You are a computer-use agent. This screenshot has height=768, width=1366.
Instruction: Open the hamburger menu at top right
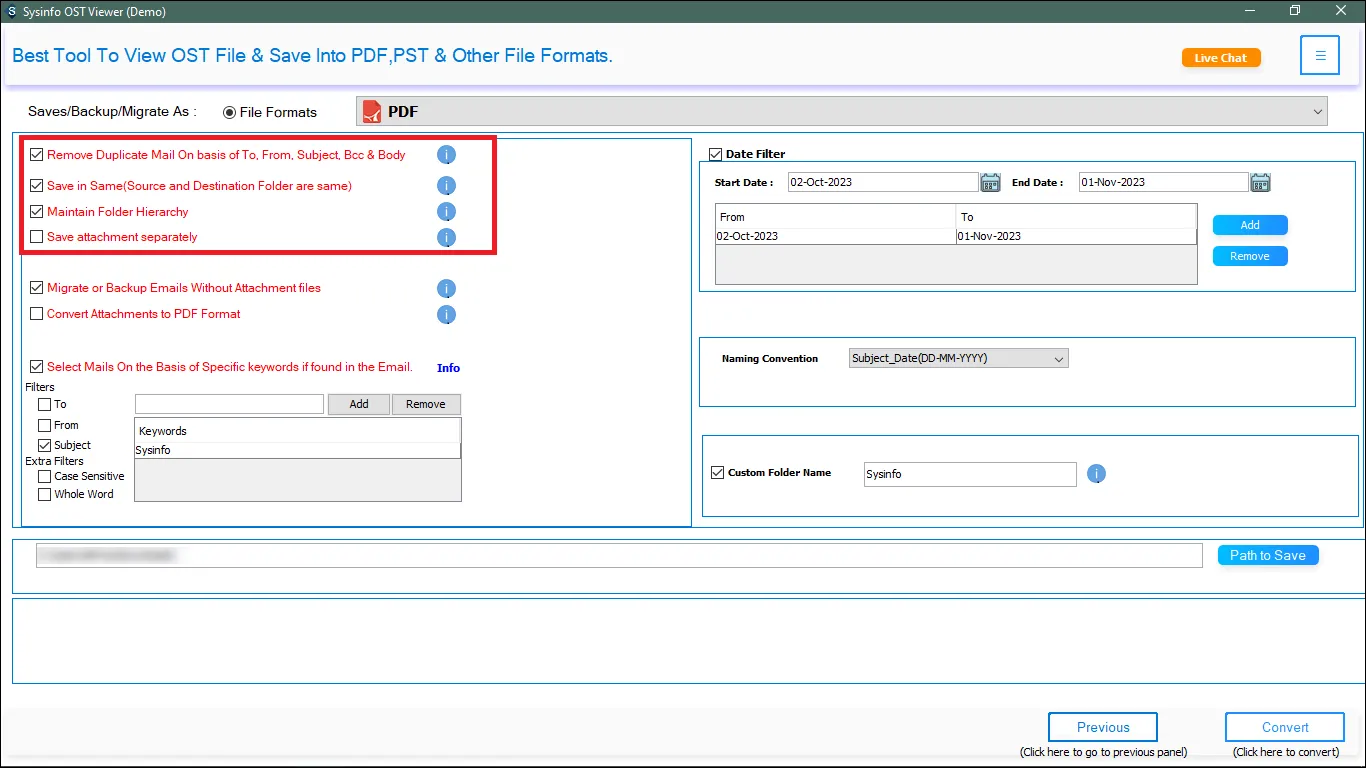pyautogui.click(x=1319, y=56)
